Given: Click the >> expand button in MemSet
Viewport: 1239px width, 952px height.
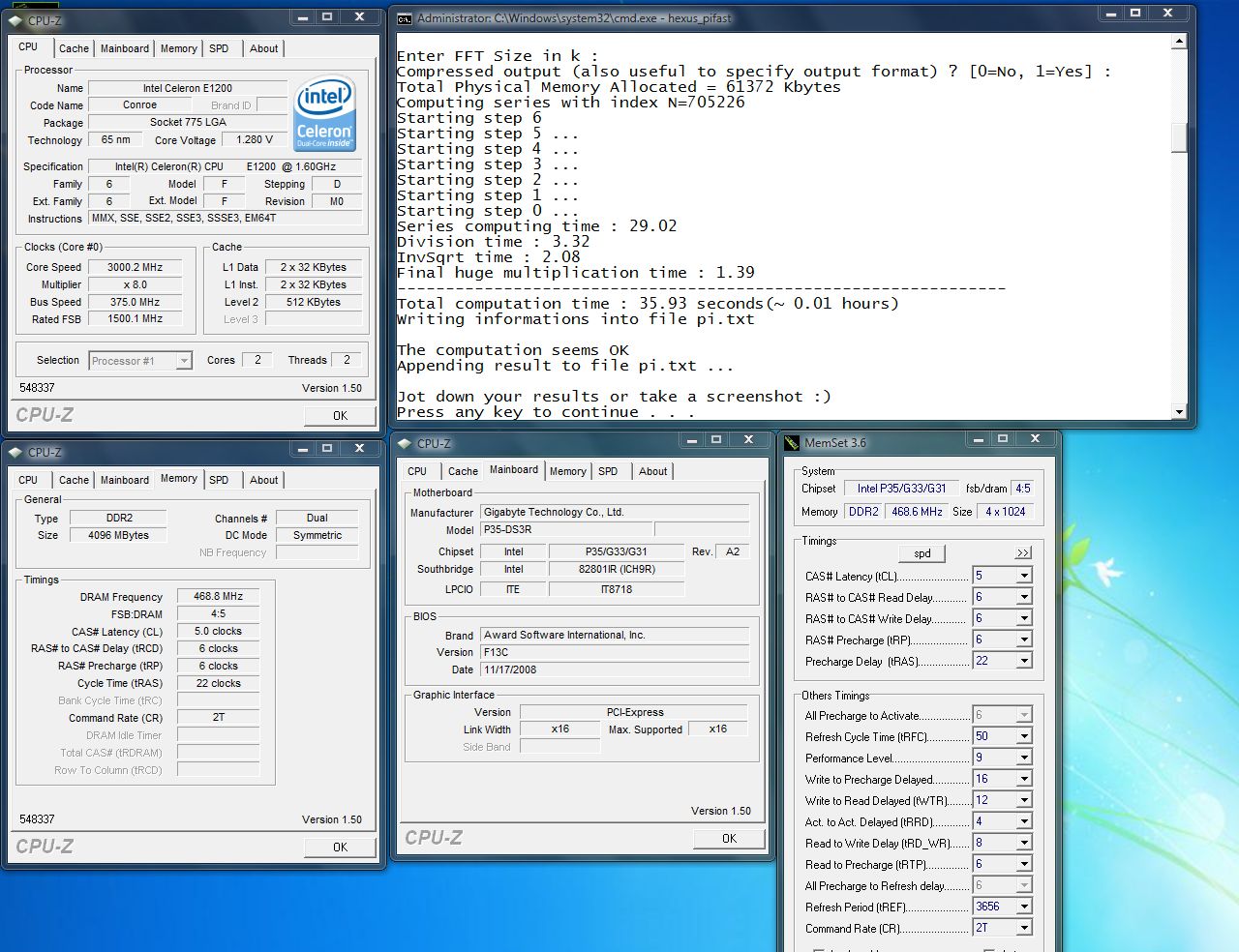Looking at the screenshot, I should 1023,552.
